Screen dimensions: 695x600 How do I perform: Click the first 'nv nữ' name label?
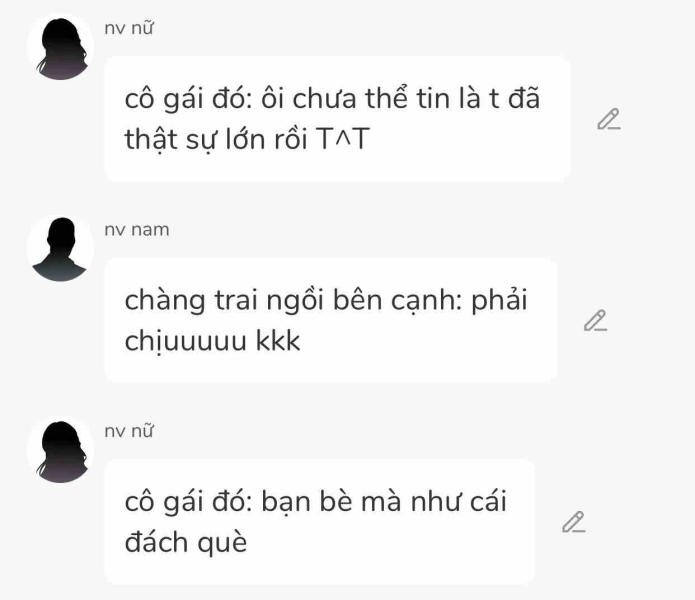[x=129, y=28]
